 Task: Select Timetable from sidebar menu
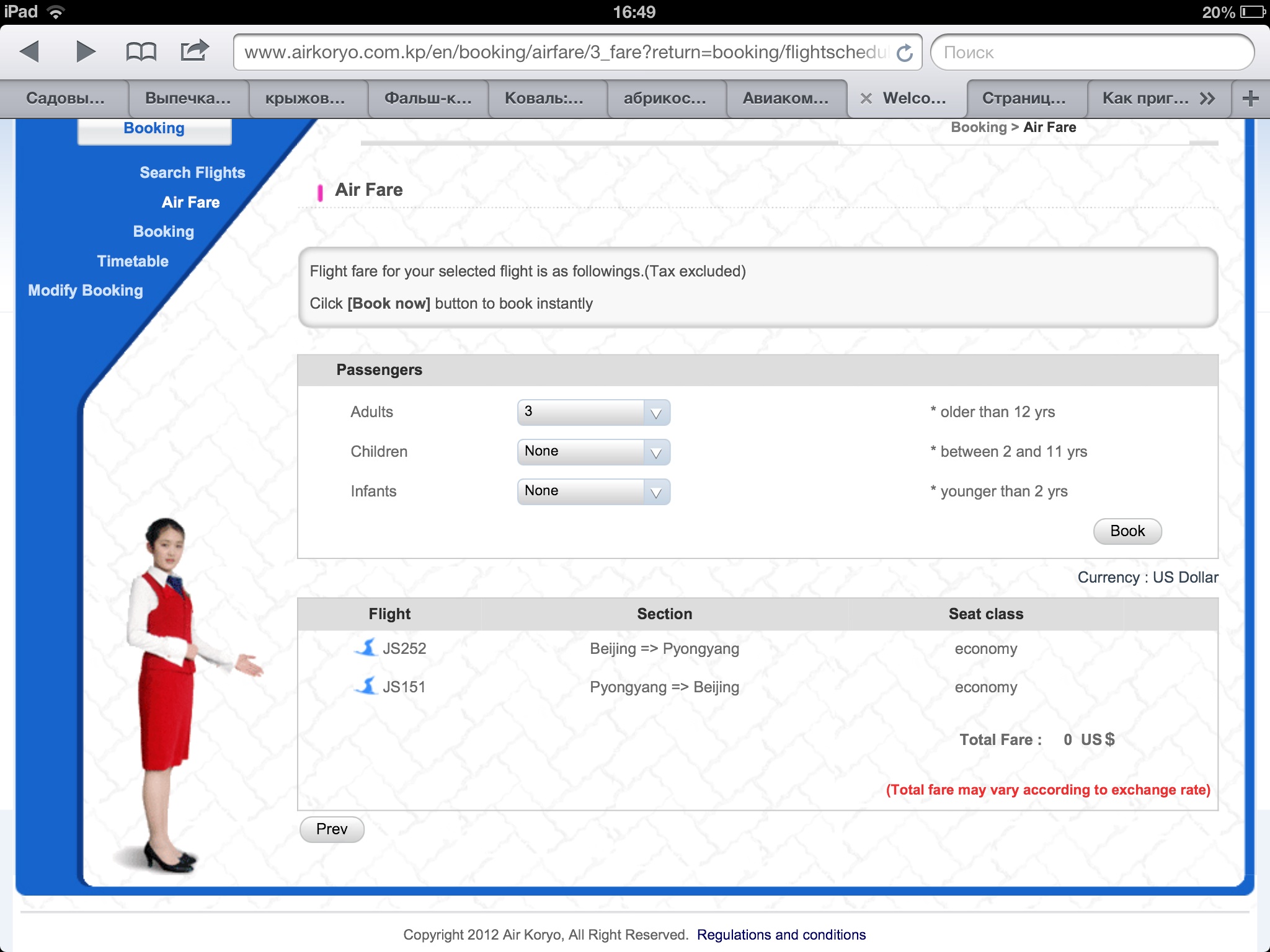[133, 261]
